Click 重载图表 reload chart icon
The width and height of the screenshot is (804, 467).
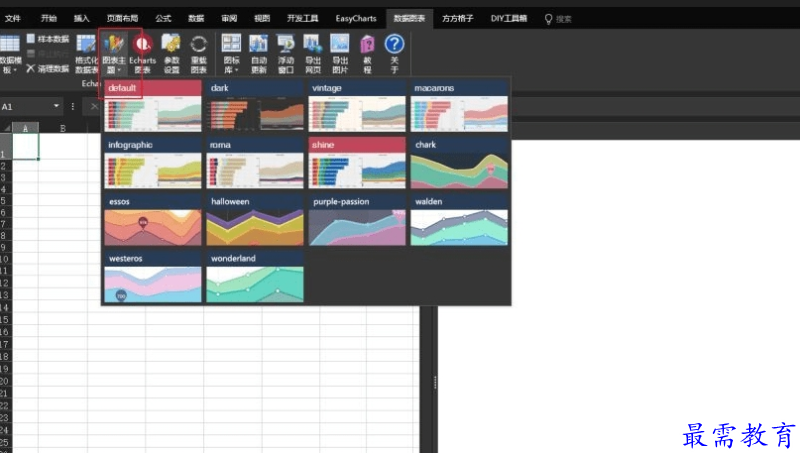[198, 54]
